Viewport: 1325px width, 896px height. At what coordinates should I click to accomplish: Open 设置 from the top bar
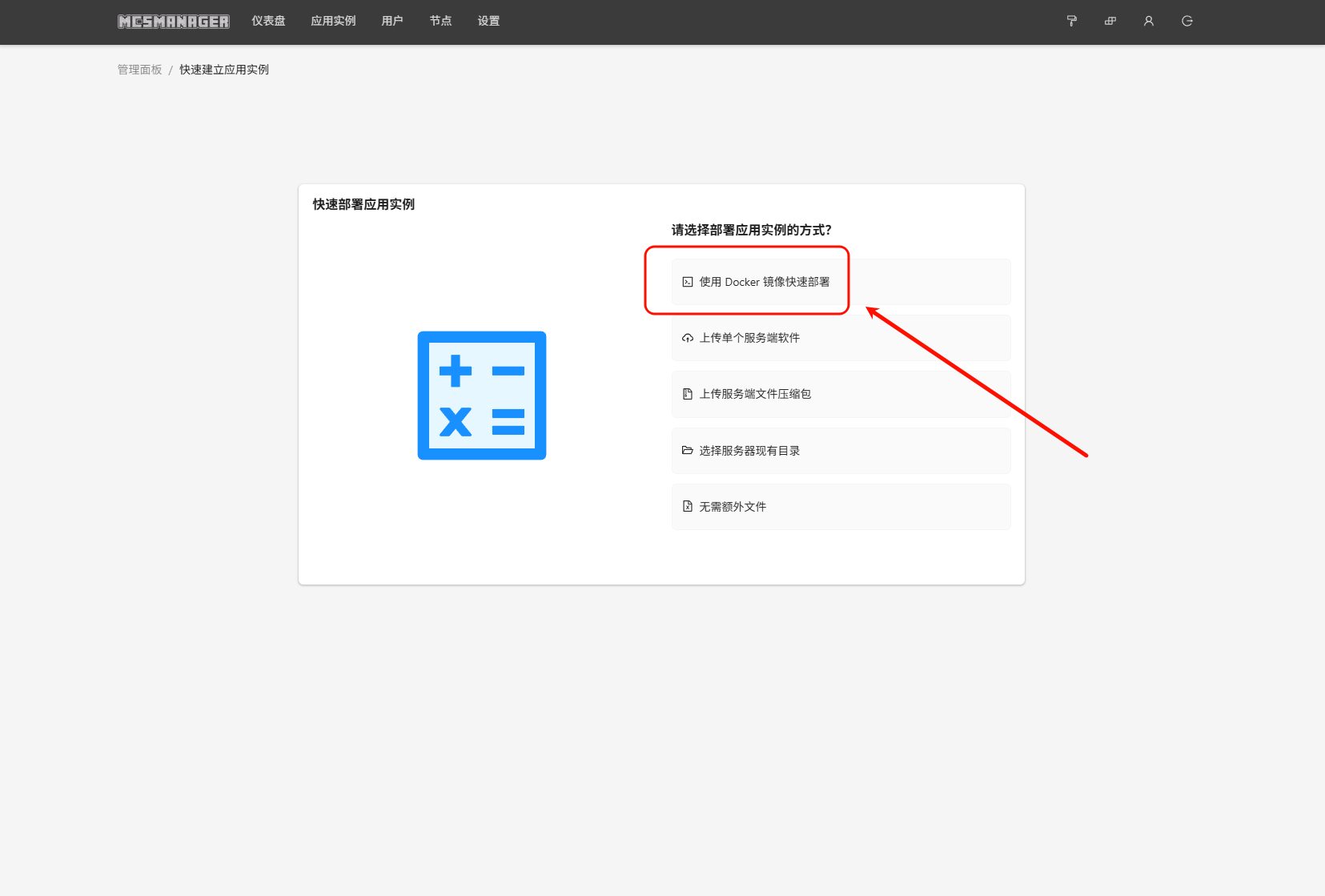coord(488,21)
